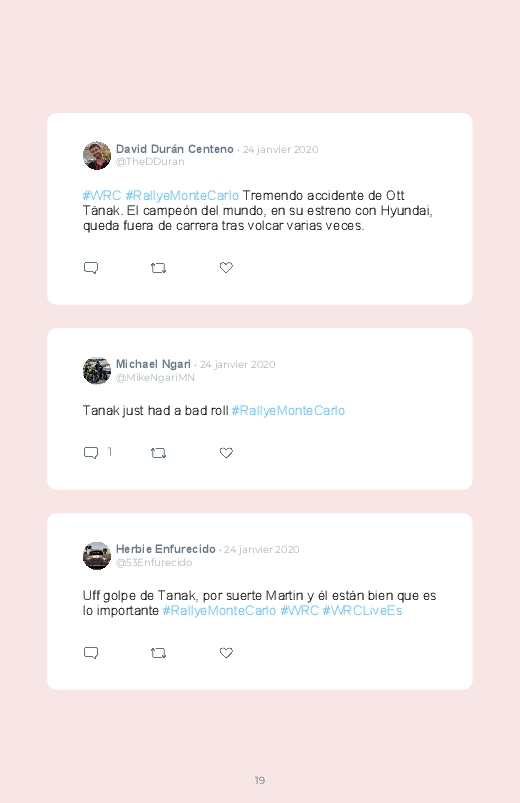Visit the @TheDDuran handle
Image resolution: width=520 pixels, height=803 pixels.
(150, 162)
